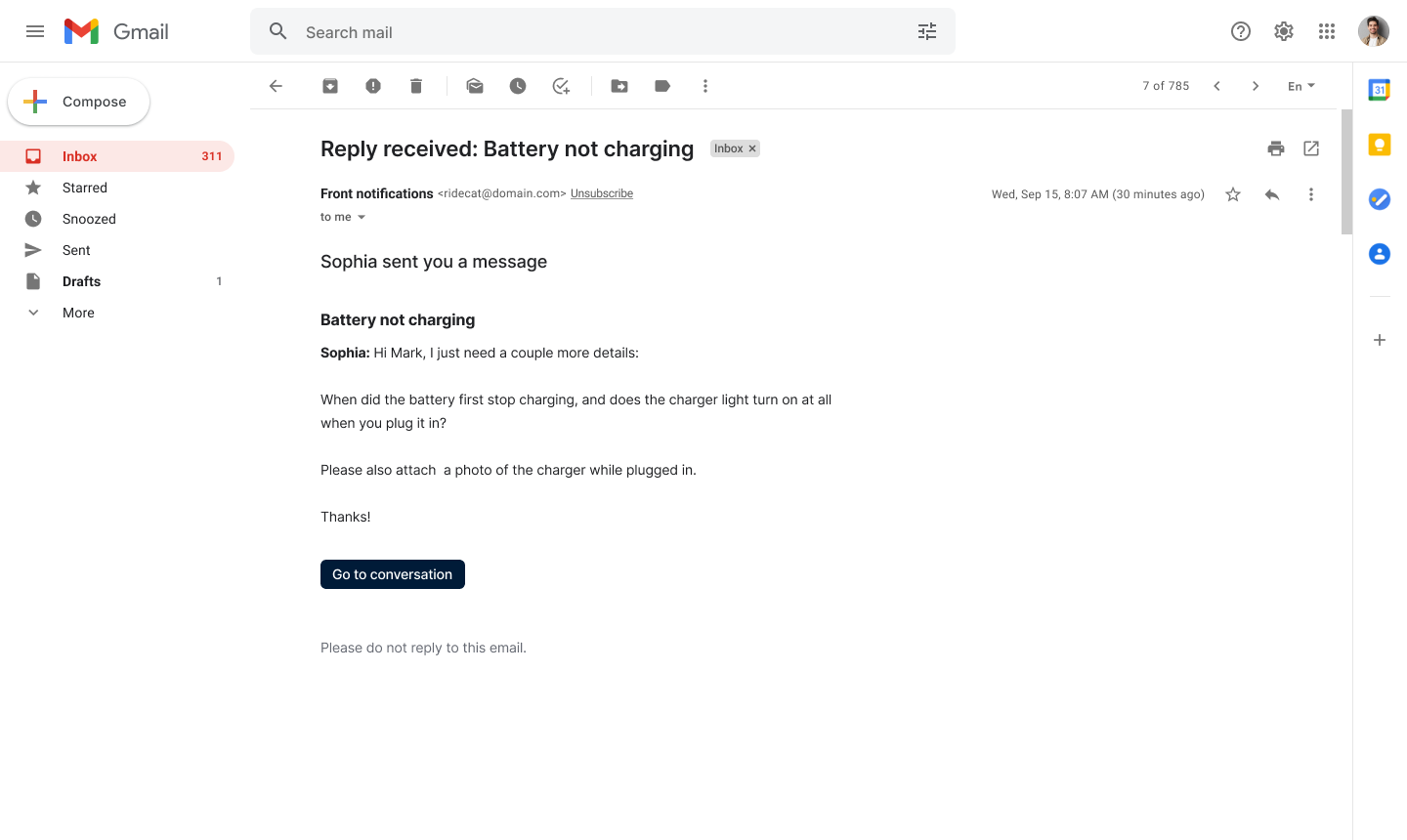Move email to another folder
The width and height of the screenshot is (1407, 840).
coord(619,86)
